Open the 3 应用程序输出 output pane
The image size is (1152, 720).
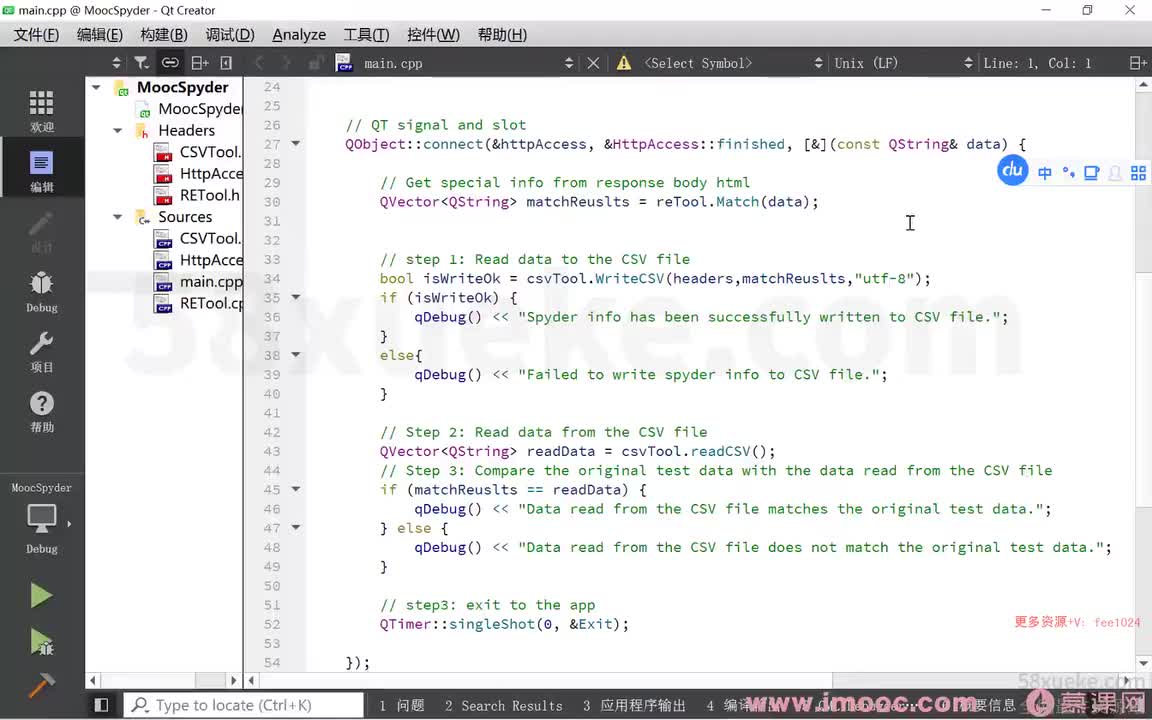tap(635, 705)
